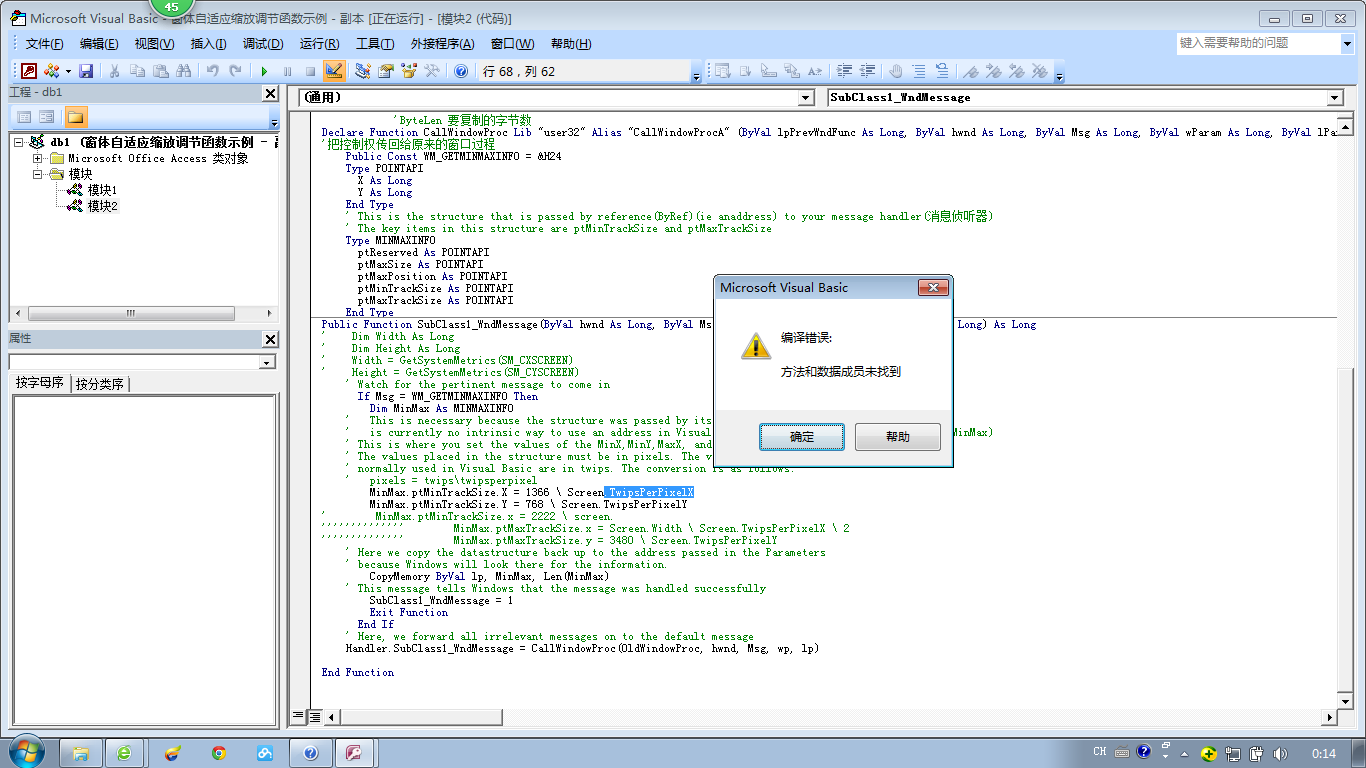This screenshot has height=768, width=1366.
Task: Open the help question box dropdown arrow
Action: pos(1346,43)
